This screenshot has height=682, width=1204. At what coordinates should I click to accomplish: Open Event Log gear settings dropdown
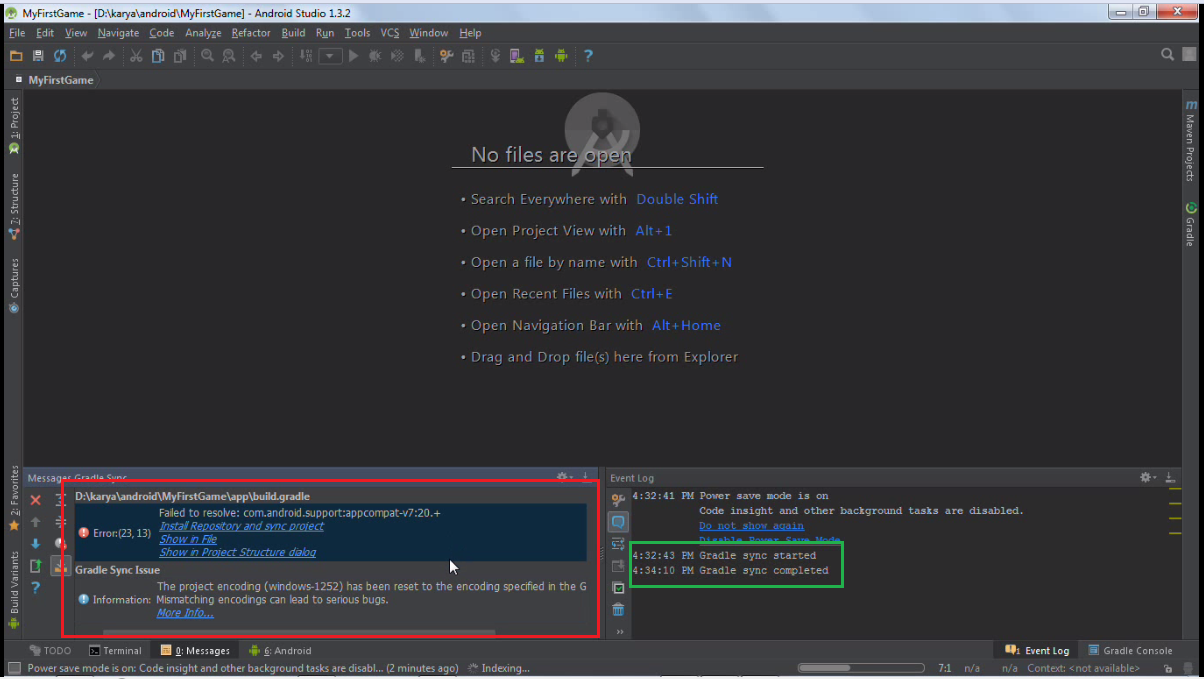(1148, 478)
